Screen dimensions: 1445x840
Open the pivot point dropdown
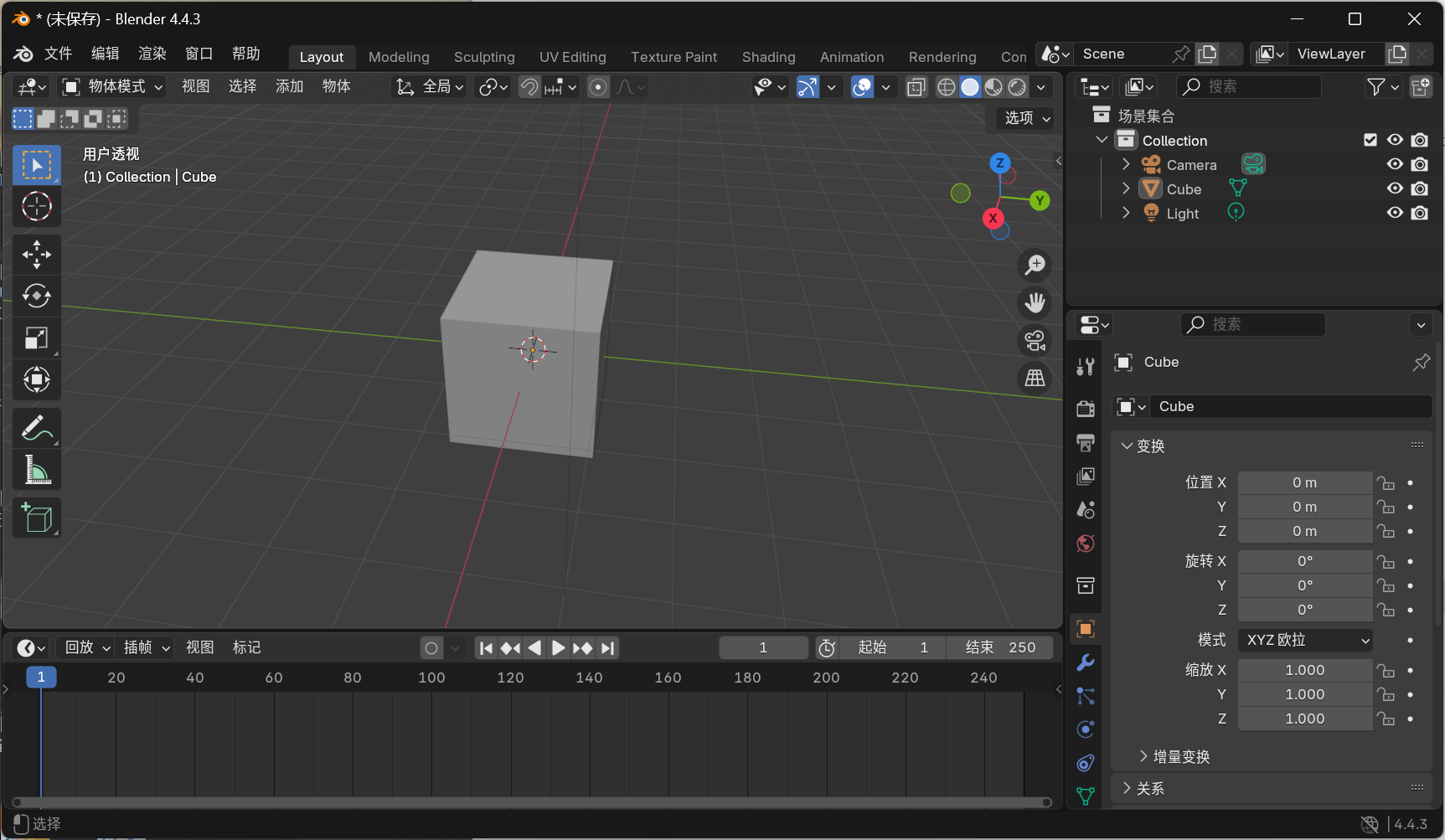coord(493,87)
